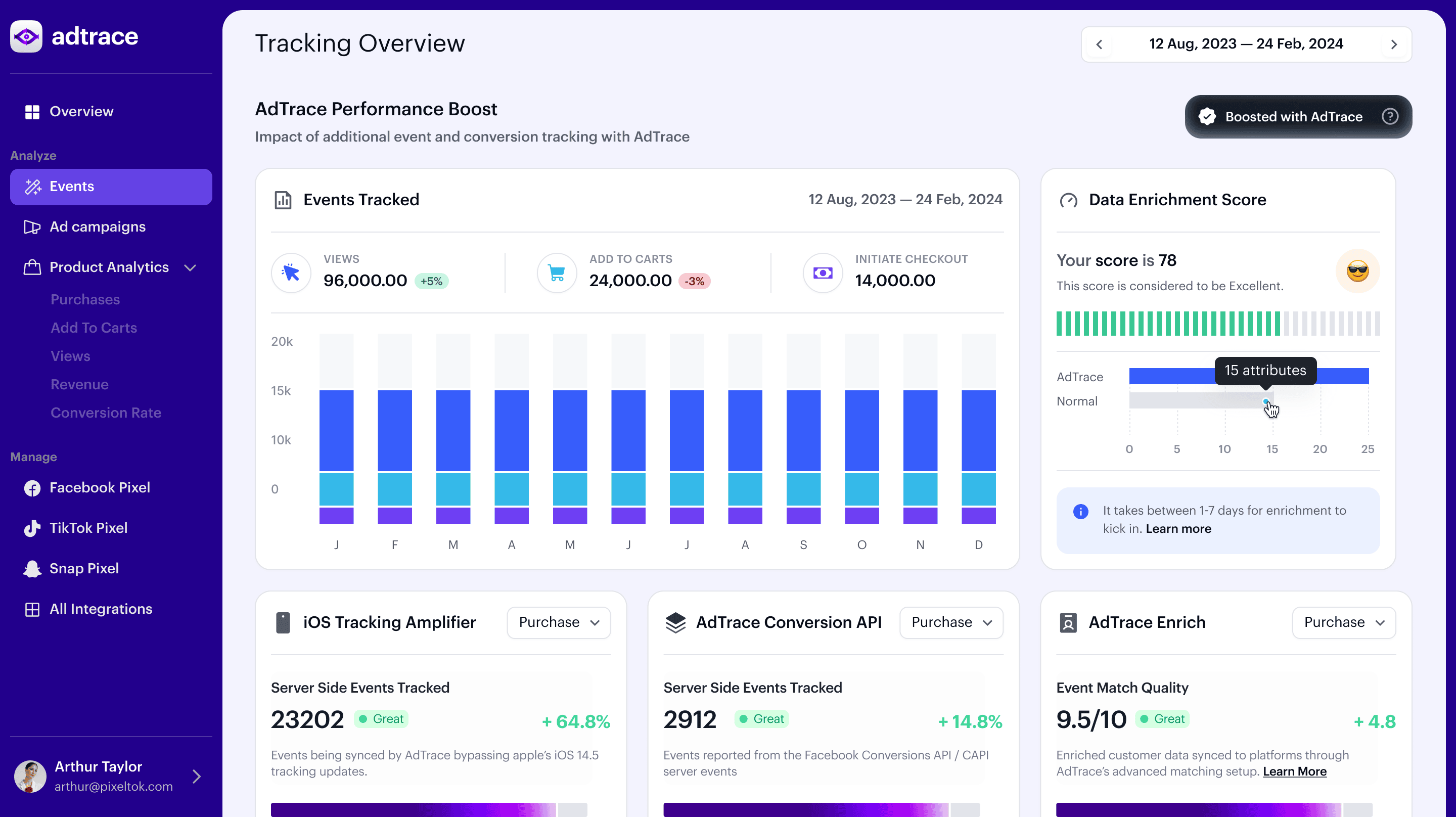The image size is (1456, 817).
Task: Open the Overview menu item
Action: tap(111, 112)
